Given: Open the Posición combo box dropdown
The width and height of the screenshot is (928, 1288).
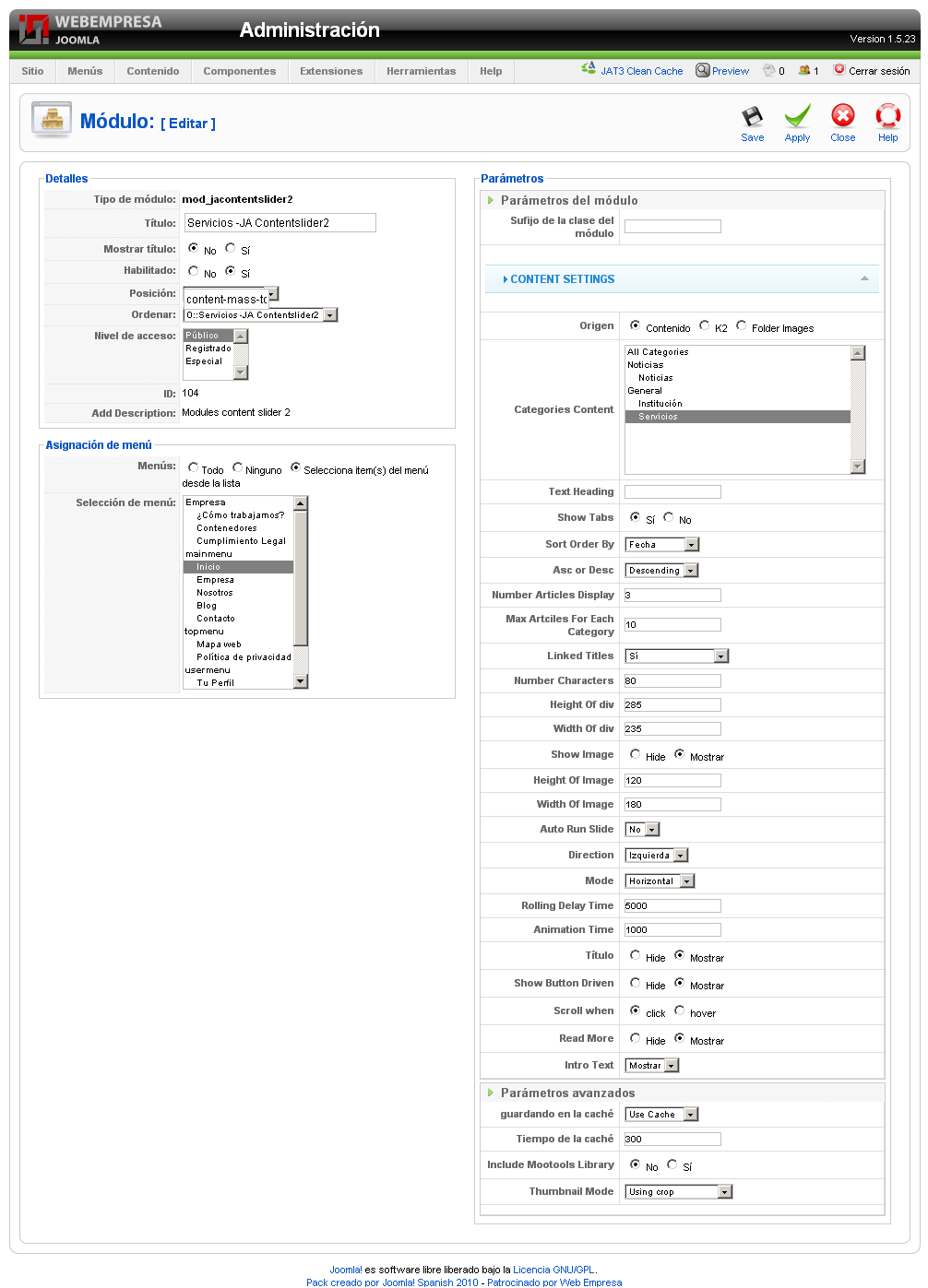Looking at the screenshot, I should (x=273, y=294).
